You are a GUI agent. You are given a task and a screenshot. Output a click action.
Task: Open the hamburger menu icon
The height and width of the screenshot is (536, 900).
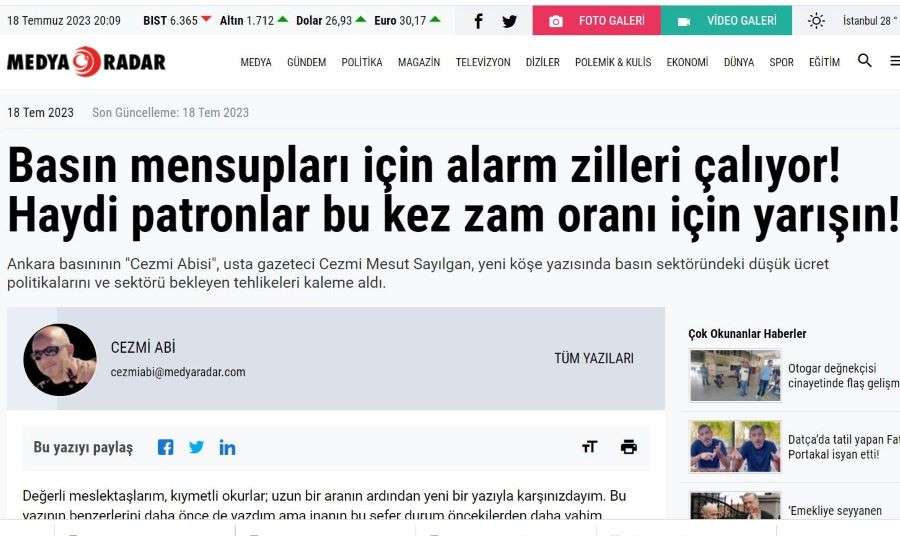895,61
